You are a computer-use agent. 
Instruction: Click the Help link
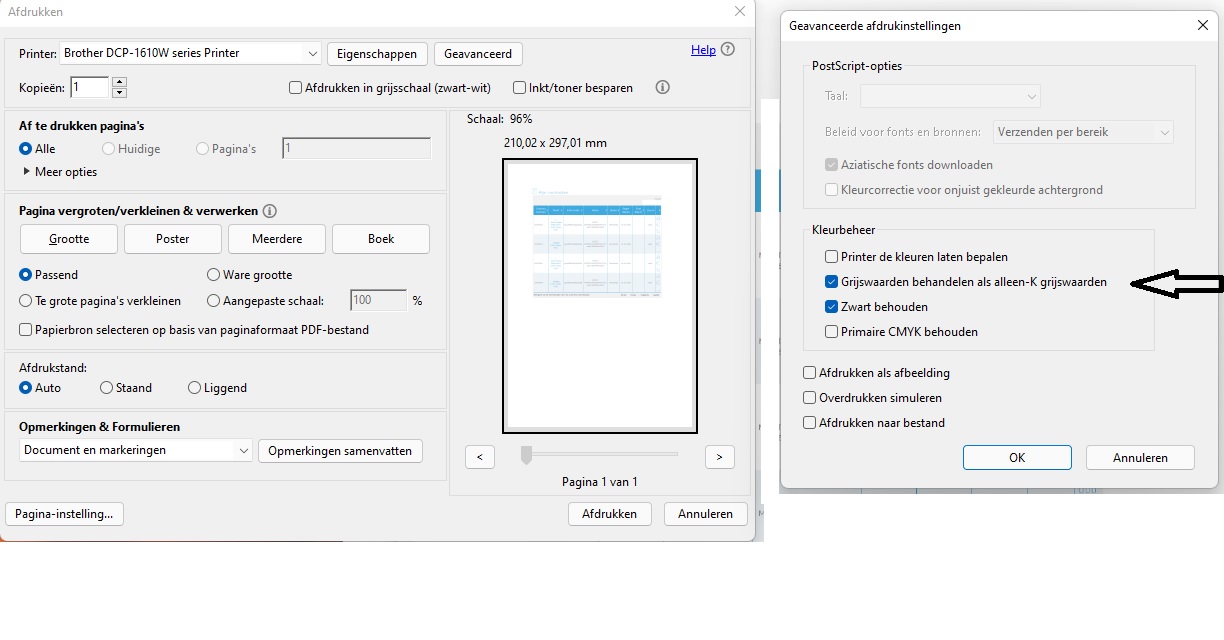[x=703, y=50]
